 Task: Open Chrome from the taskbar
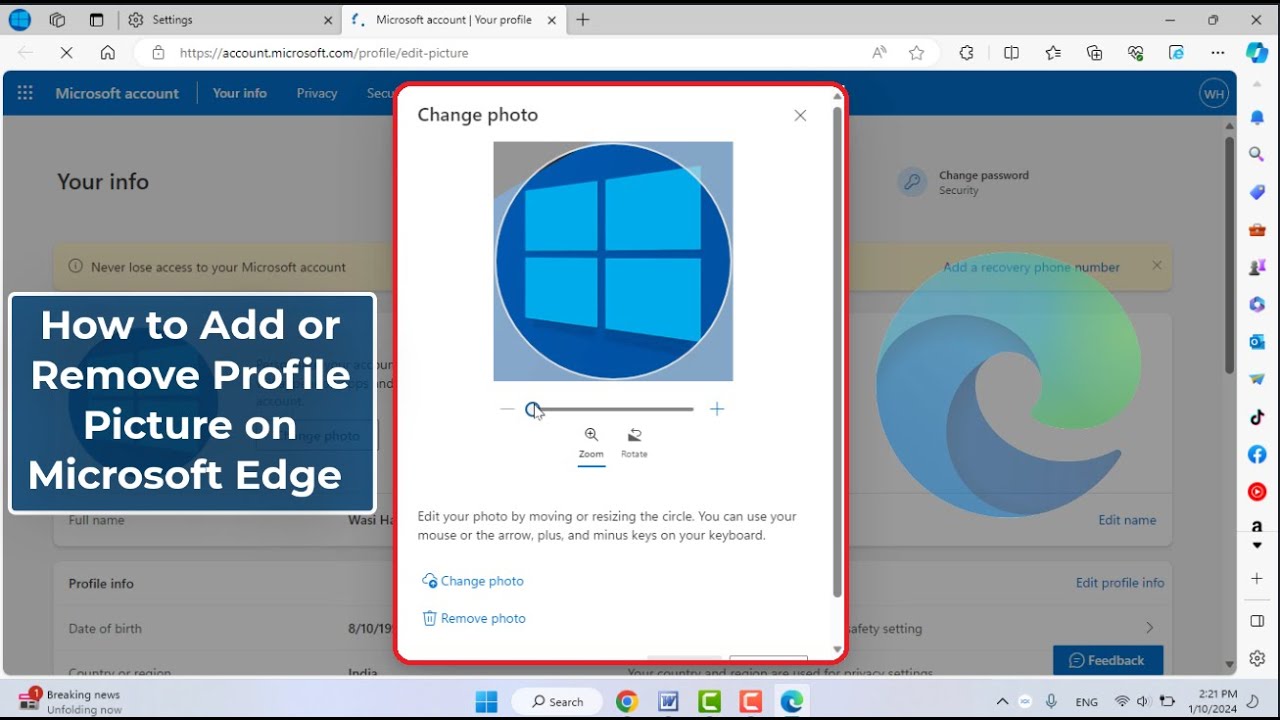[627, 701]
